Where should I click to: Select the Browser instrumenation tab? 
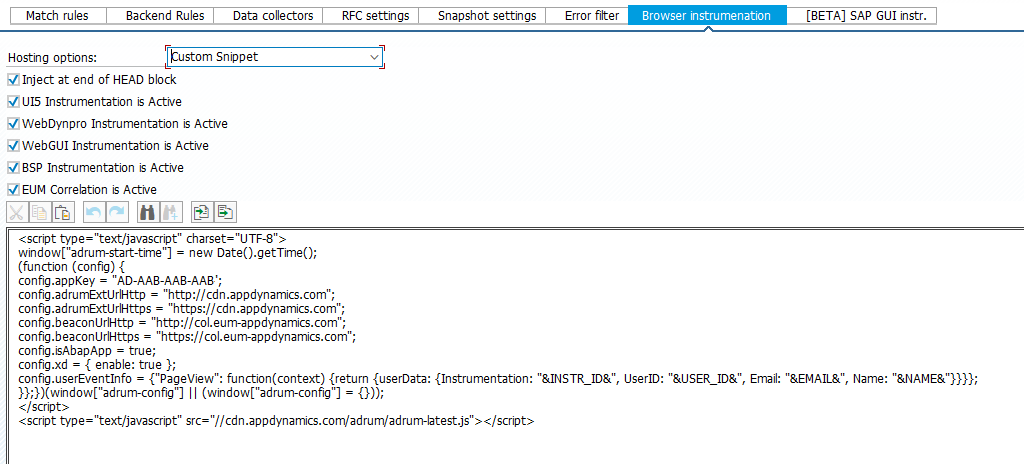(707, 16)
